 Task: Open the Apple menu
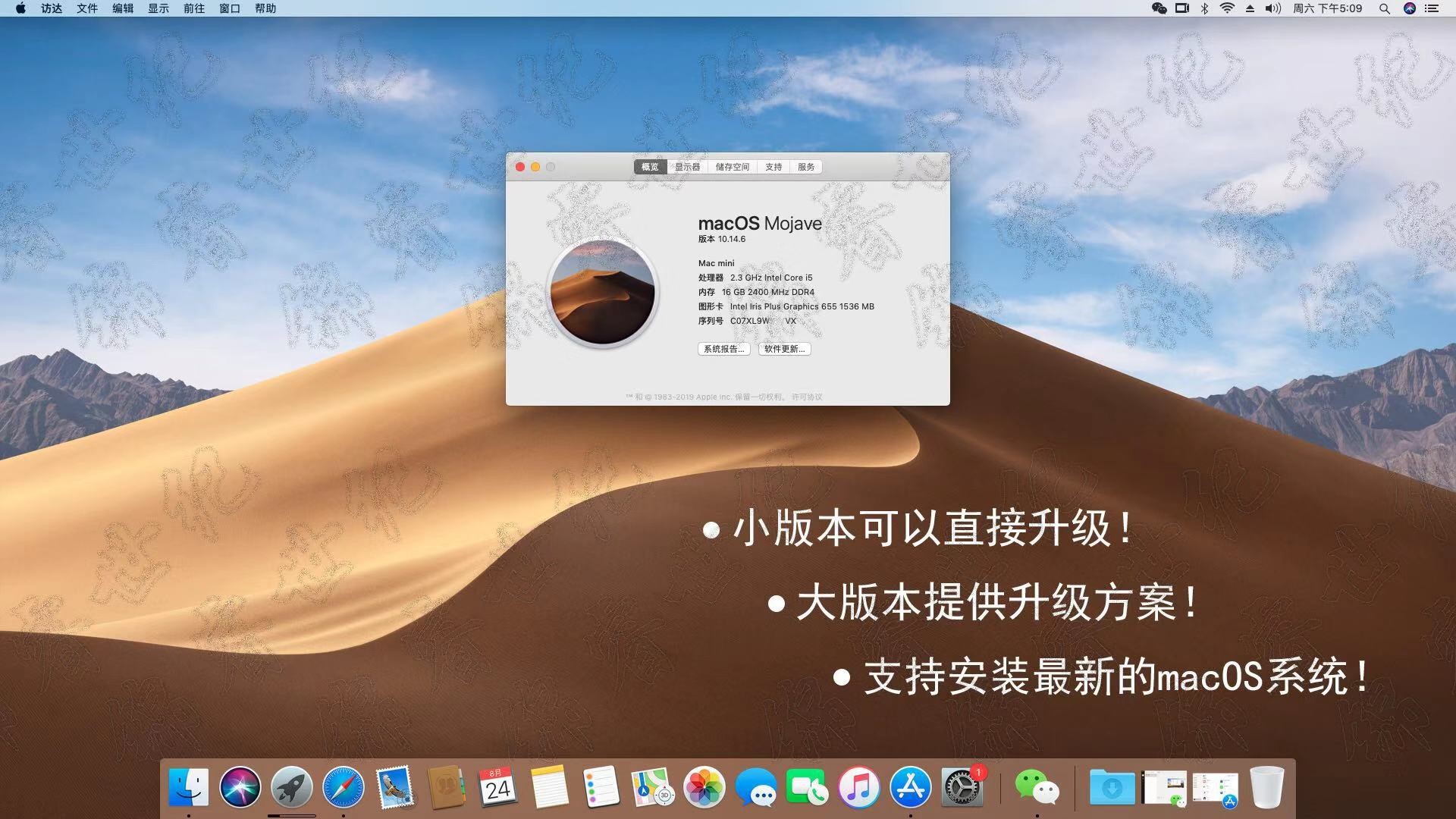tap(20, 8)
